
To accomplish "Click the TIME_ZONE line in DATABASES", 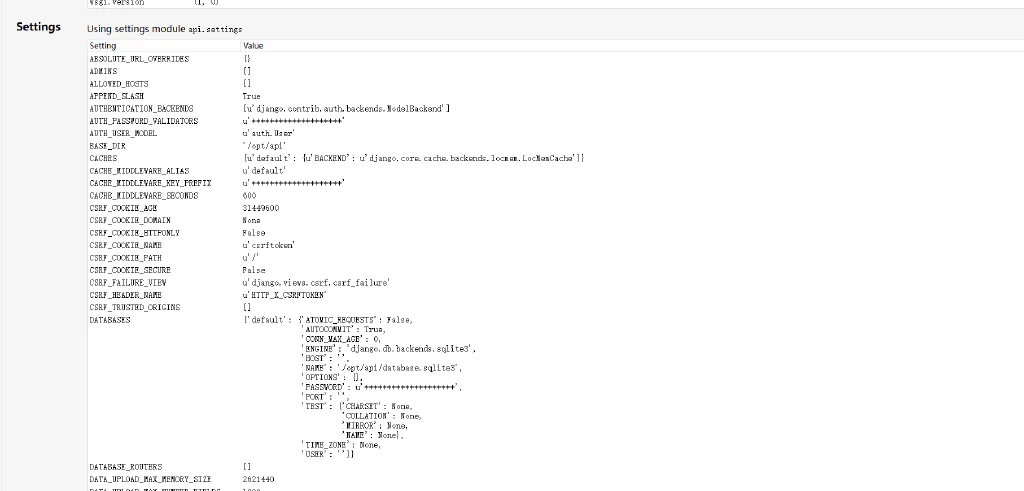I will [x=340, y=445].
